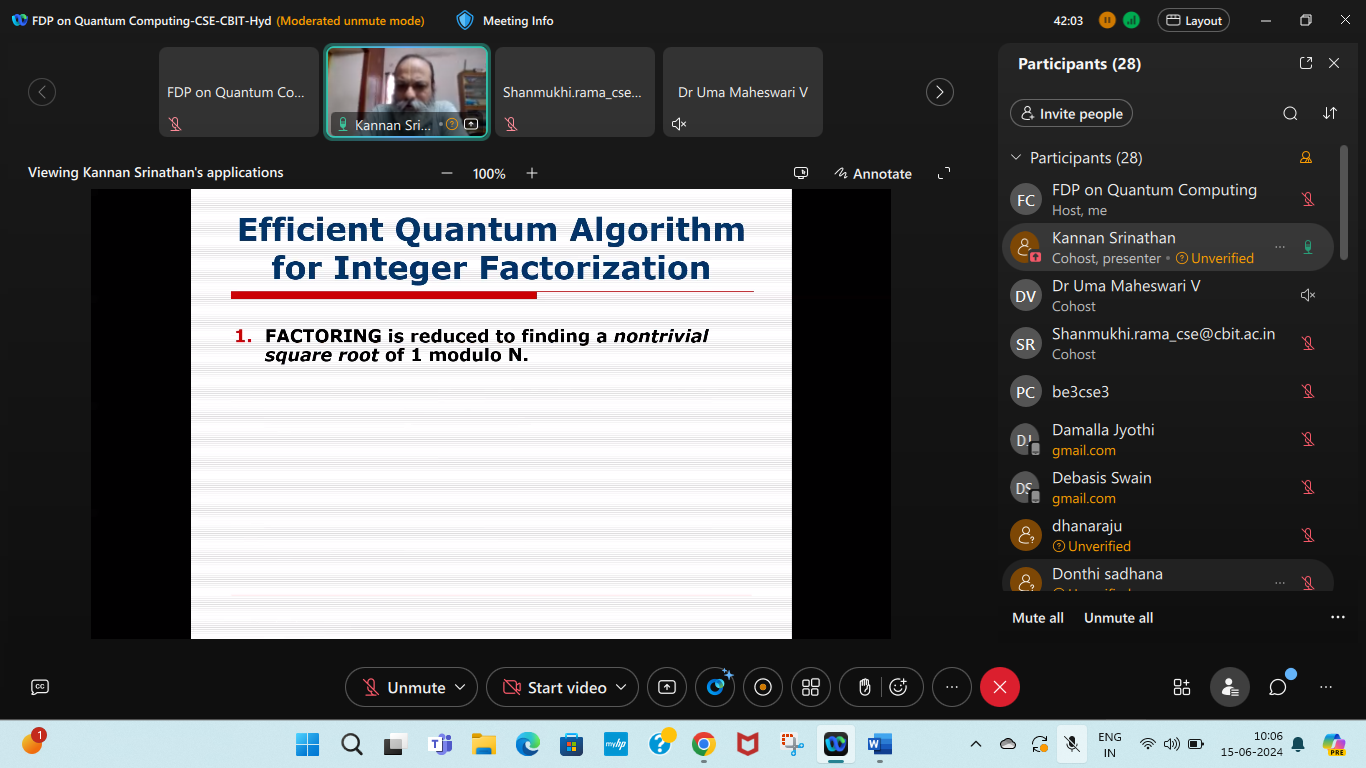The image size is (1366, 768).
Task: Go to previous video thumbnails arrow
Action: click(42, 92)
